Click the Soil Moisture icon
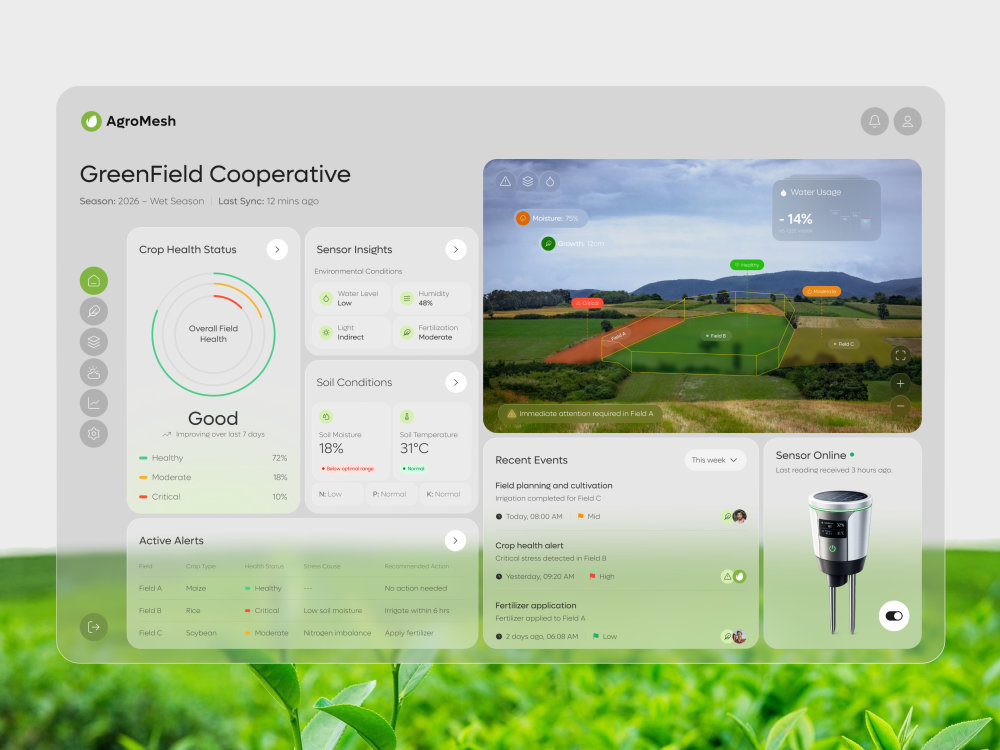The image size is (1000, 750). [x=326, y=416]
